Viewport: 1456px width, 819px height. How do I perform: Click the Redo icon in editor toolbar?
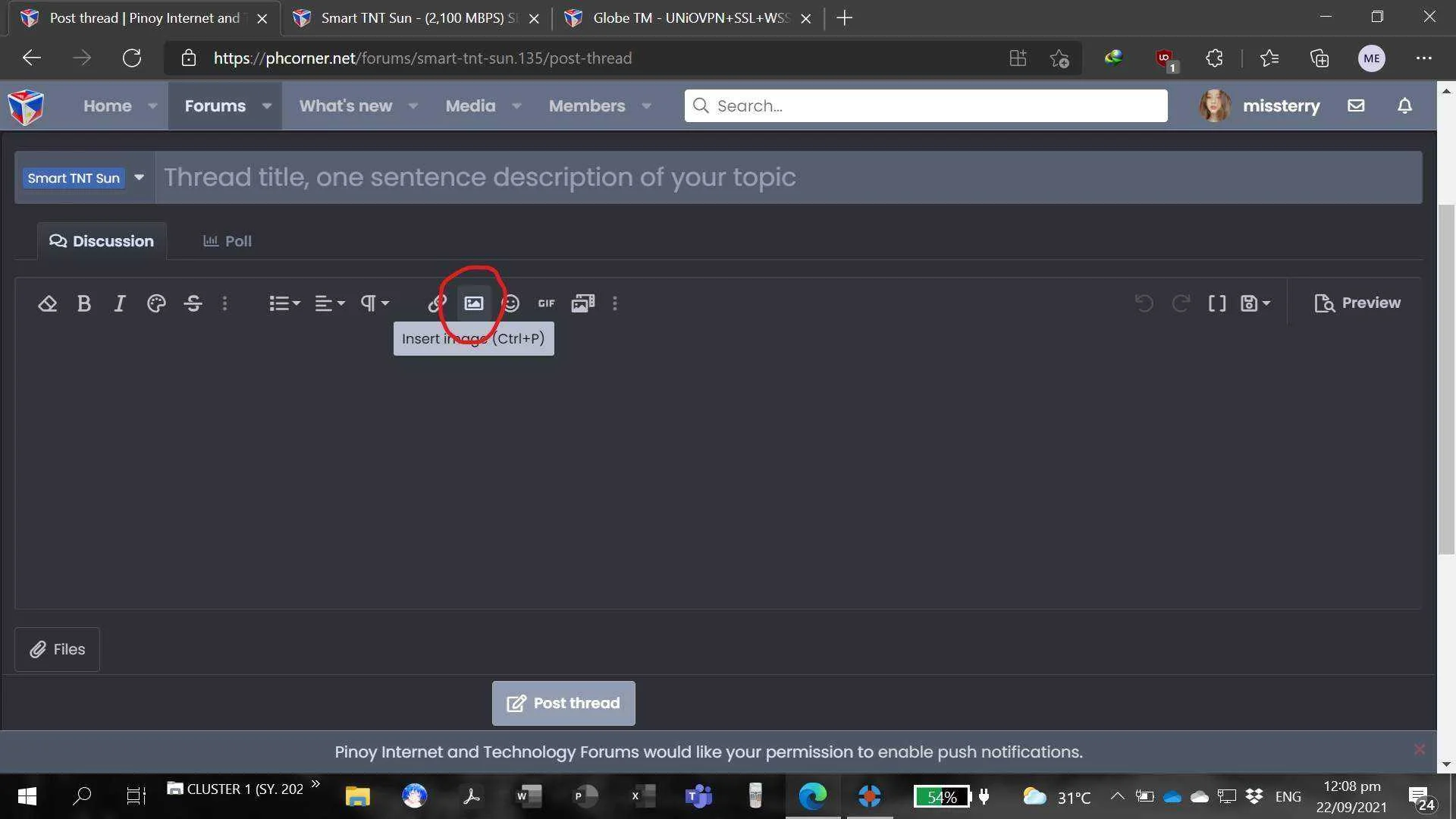point(1181,303)
